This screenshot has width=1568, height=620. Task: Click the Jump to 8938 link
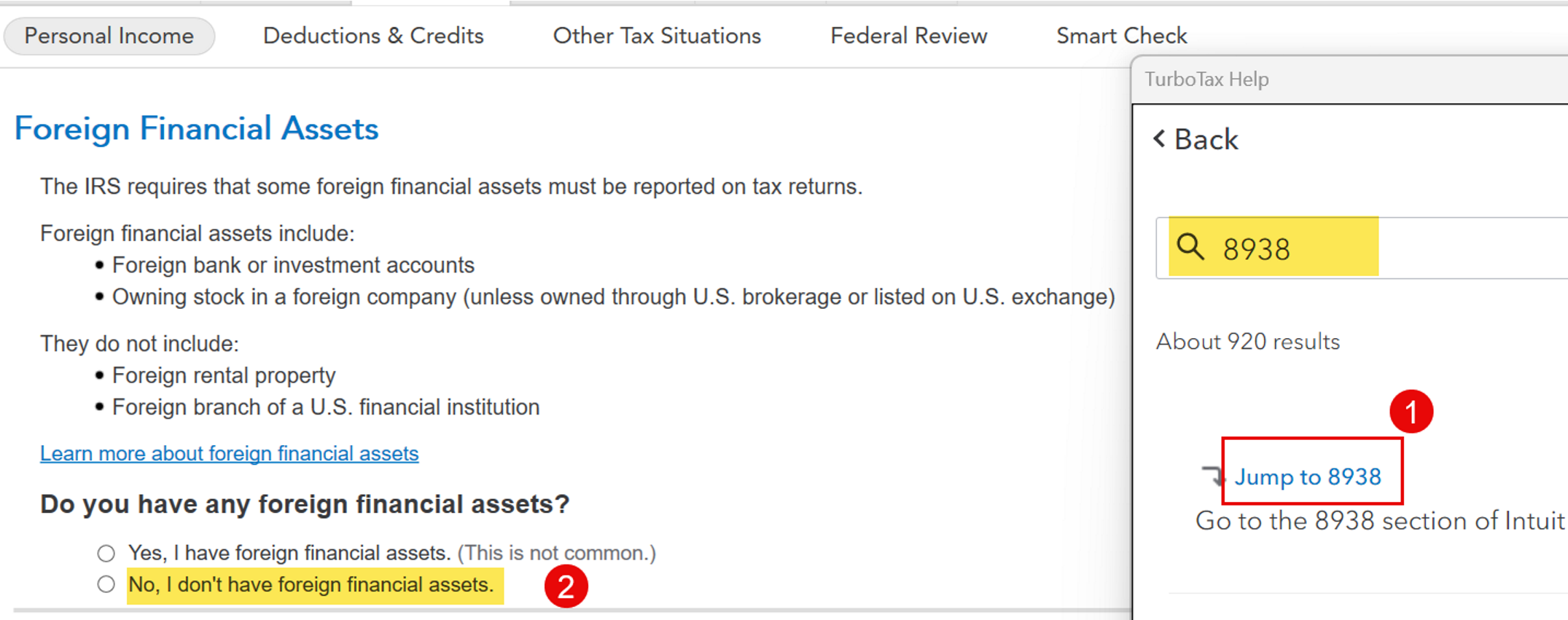point(1308,476)
